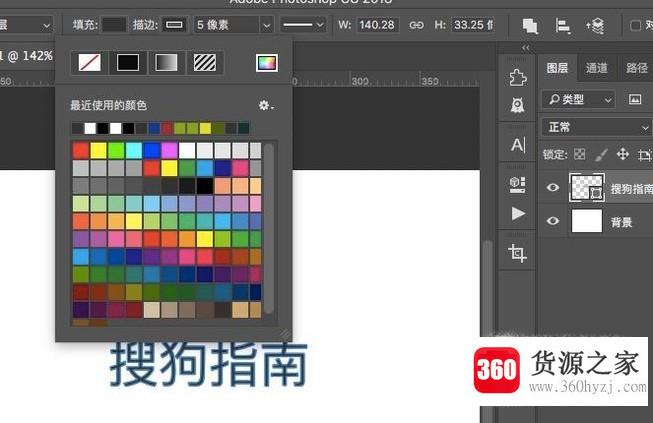
Task: Open the path alignment icon
Action: 562,26
